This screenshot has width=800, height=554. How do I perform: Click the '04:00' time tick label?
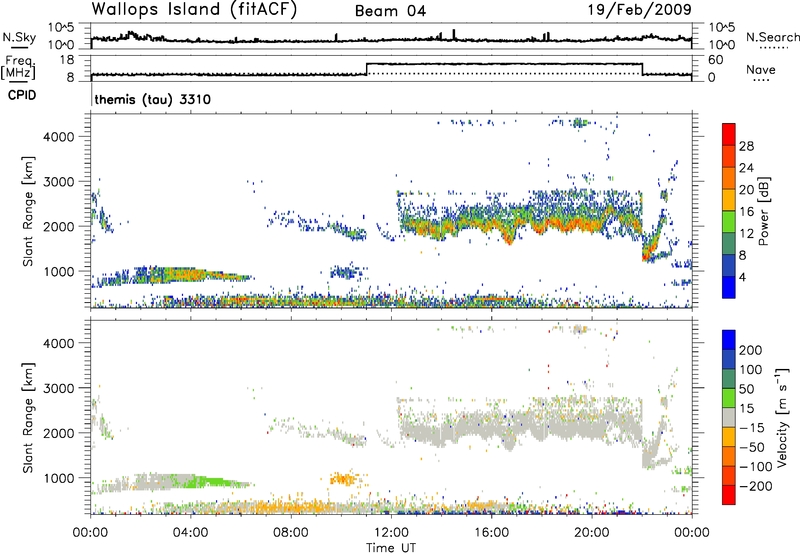pos(191,533)
